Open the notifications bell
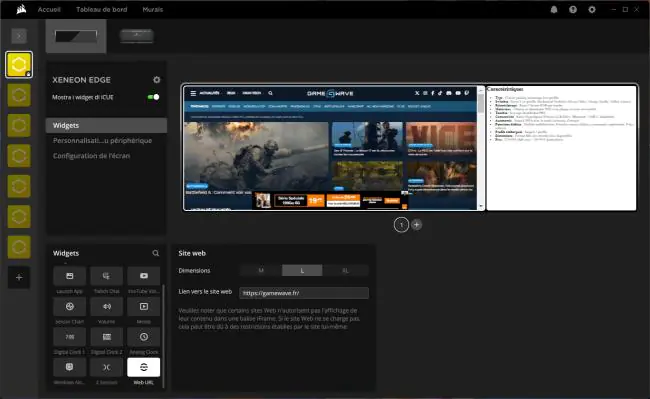This screenshot has height=399, width=650. point(554,10)
